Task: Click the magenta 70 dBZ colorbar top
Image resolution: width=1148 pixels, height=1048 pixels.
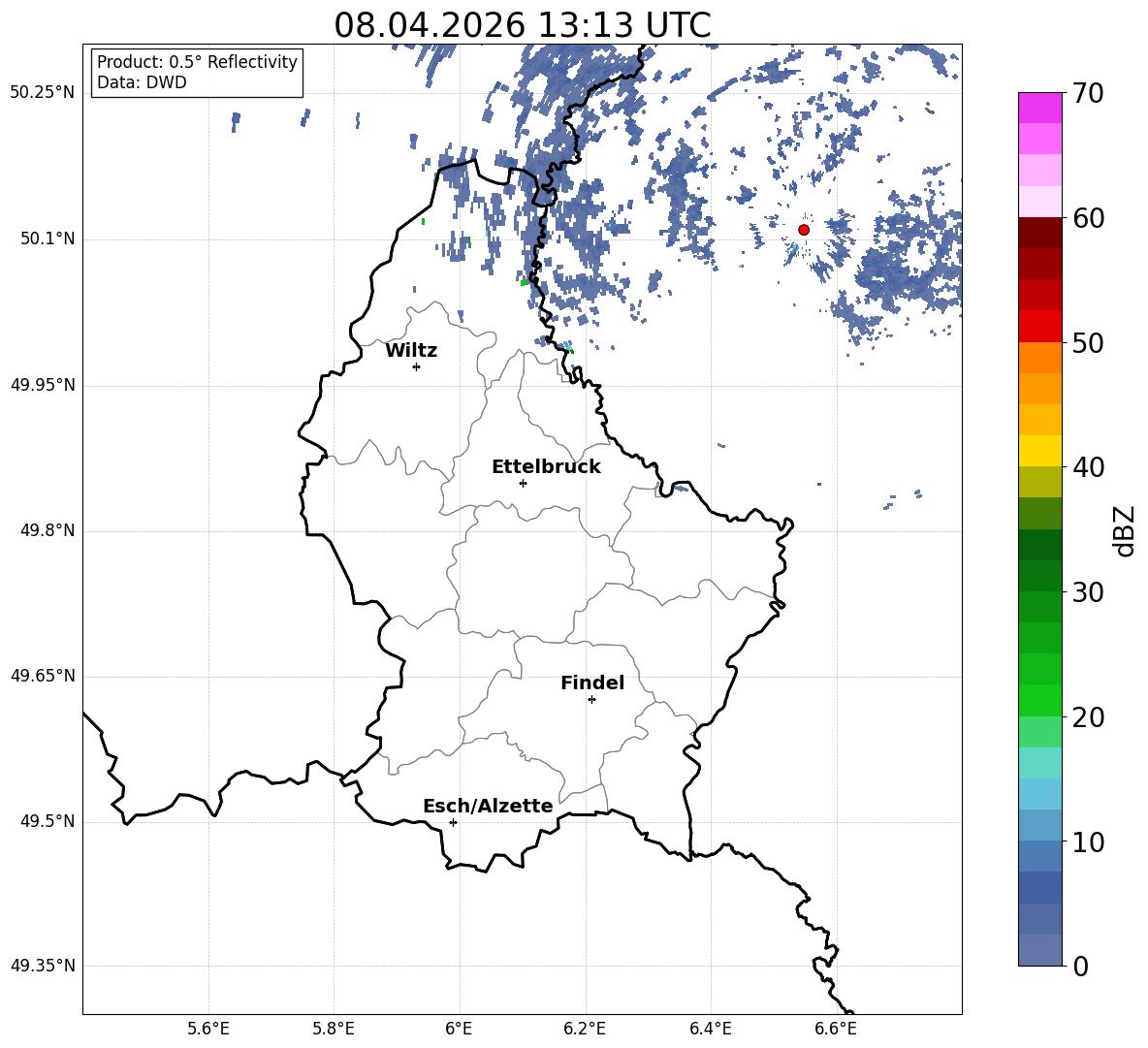Action: tap(1039, 108)
